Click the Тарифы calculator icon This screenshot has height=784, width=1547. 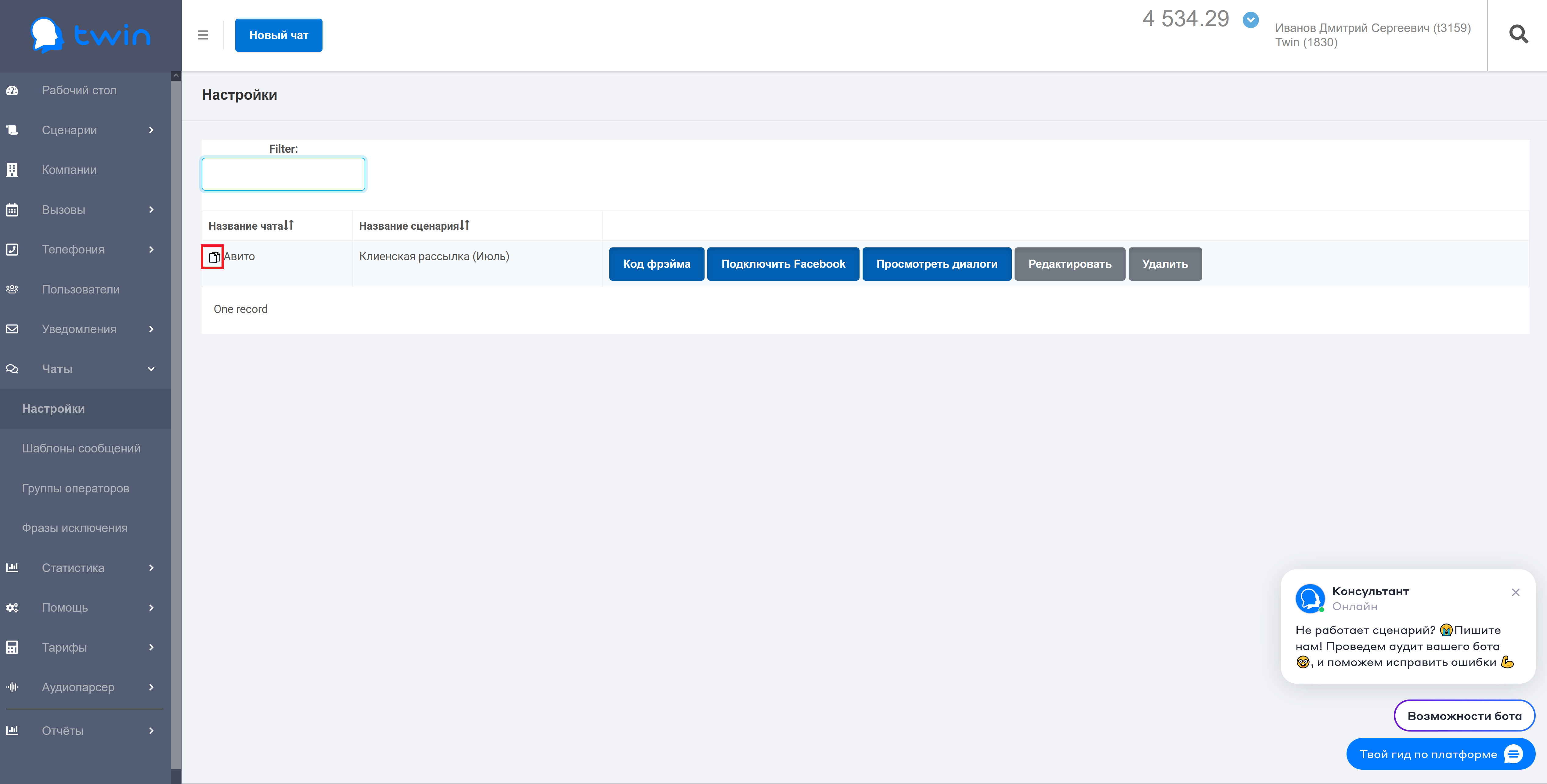pos(12,647)
